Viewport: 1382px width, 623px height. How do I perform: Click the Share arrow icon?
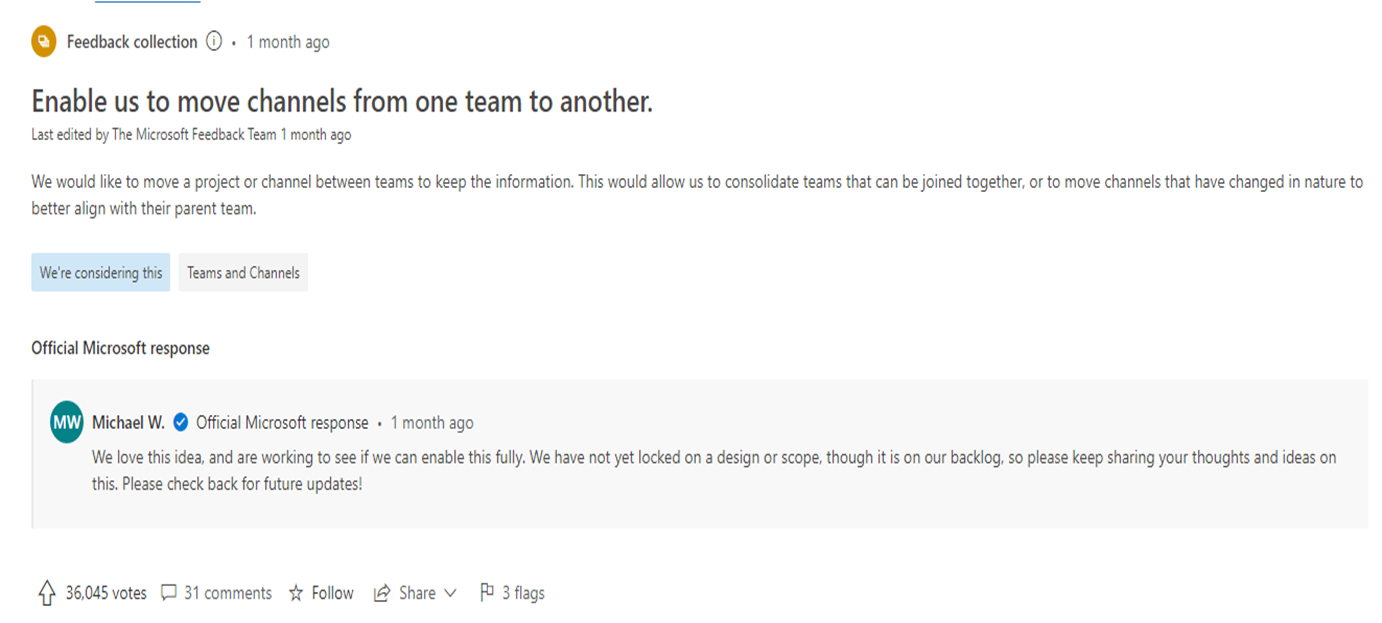(x=381, y=593)
